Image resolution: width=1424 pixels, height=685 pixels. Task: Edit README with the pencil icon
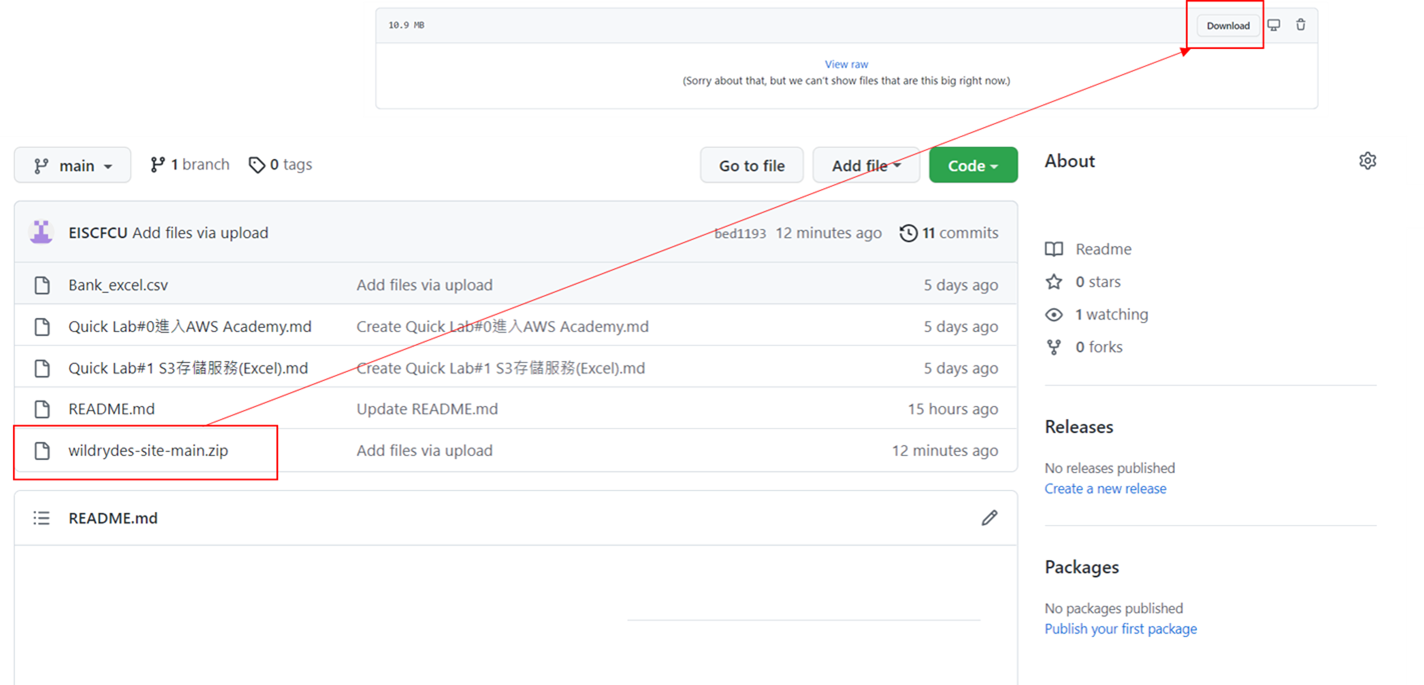click(x=989, y=518)
